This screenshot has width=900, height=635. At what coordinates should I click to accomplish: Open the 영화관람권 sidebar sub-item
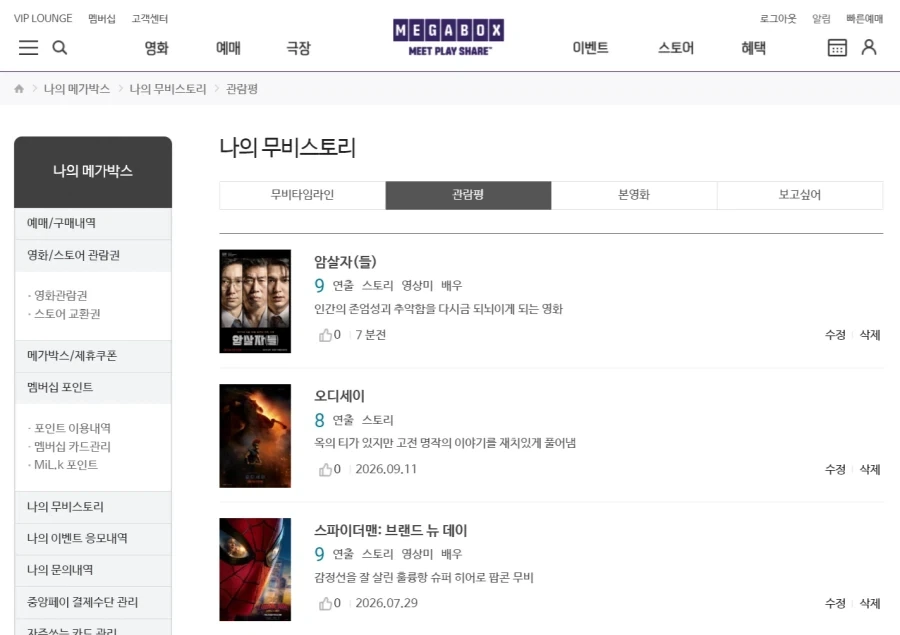(60, 296)
